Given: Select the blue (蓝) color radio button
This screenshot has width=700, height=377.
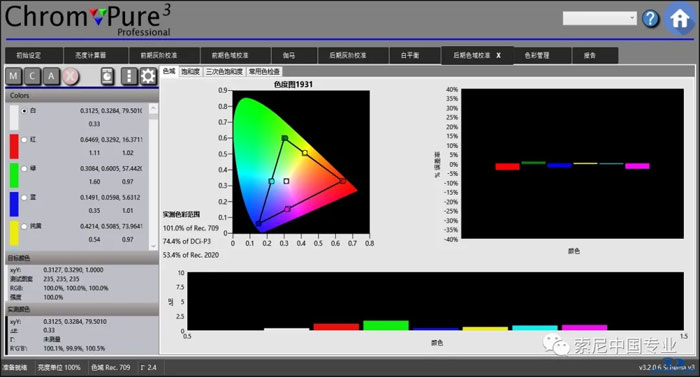Looking at the screenshot, I should coord(24,198).
